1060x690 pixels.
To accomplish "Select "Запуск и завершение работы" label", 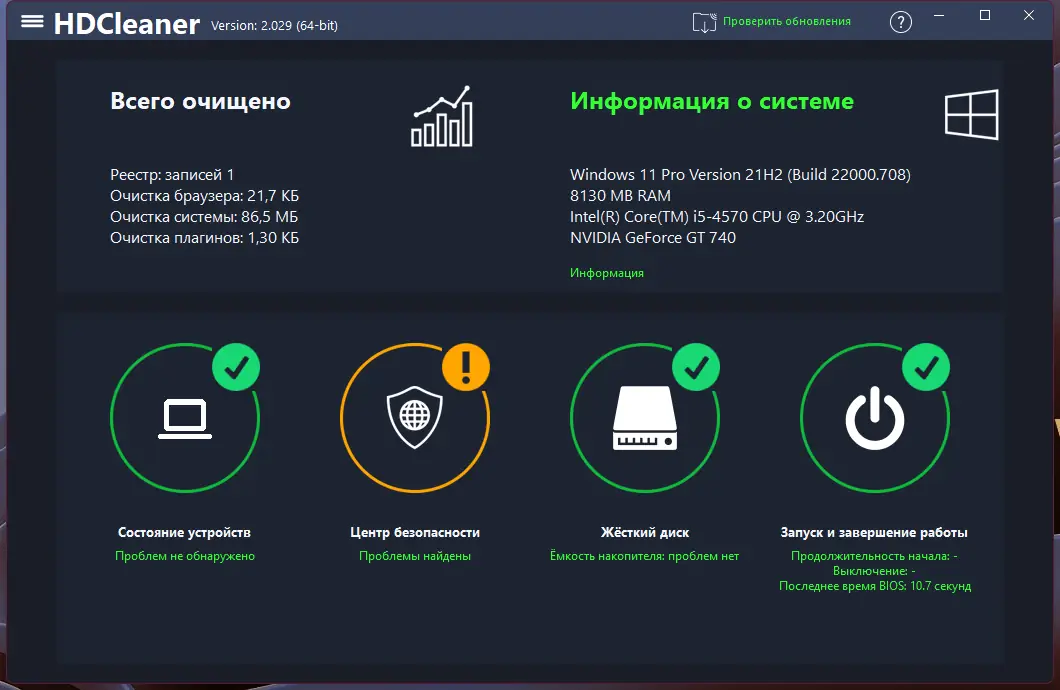I will [x=874, y=533].
